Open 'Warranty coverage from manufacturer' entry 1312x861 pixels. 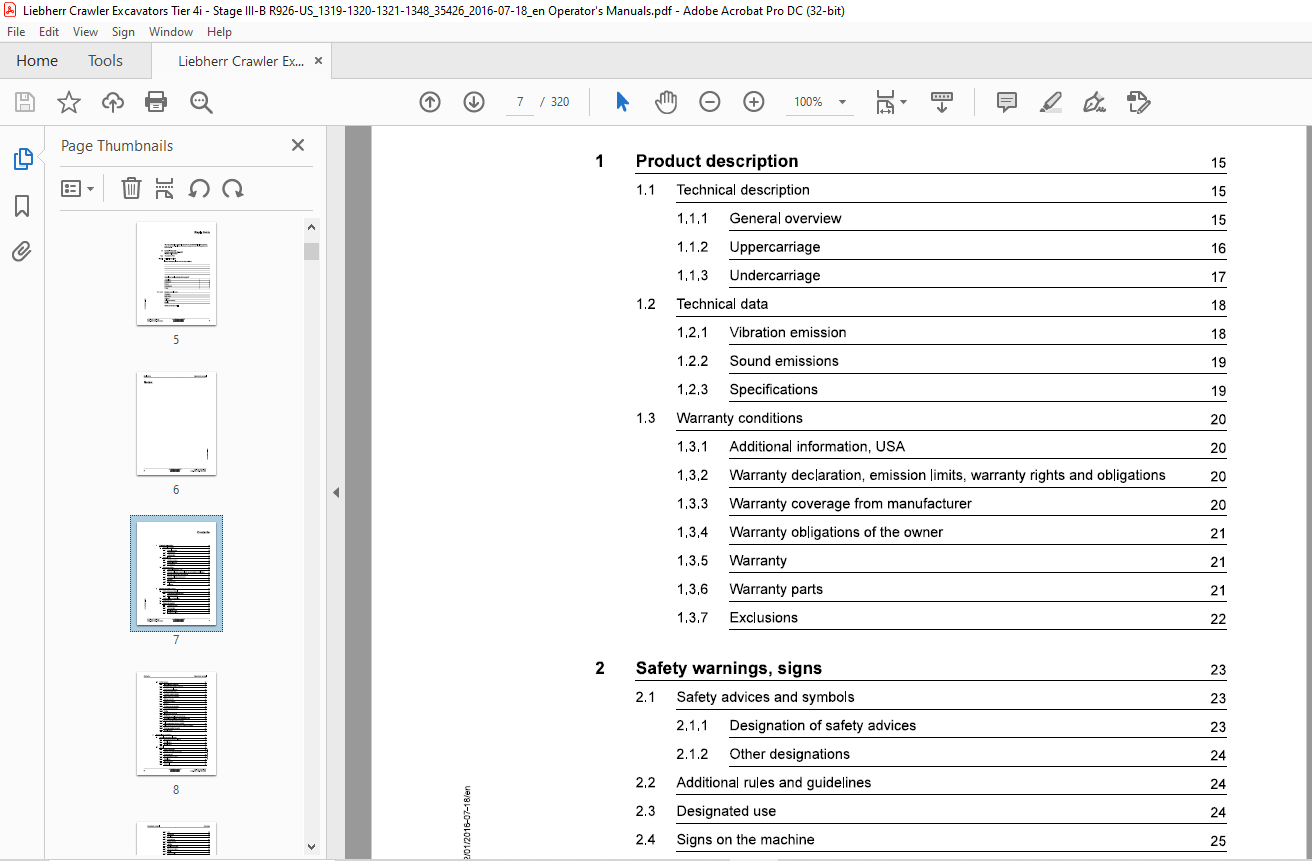[850, 503]
